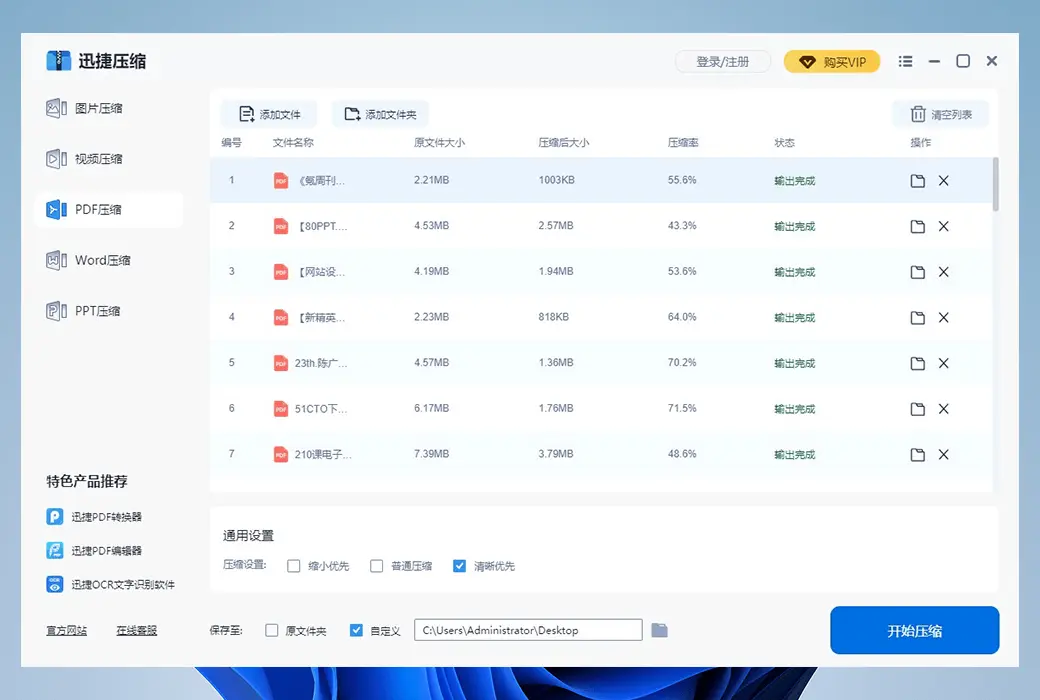Click 添加文件 button

point(269,114)
